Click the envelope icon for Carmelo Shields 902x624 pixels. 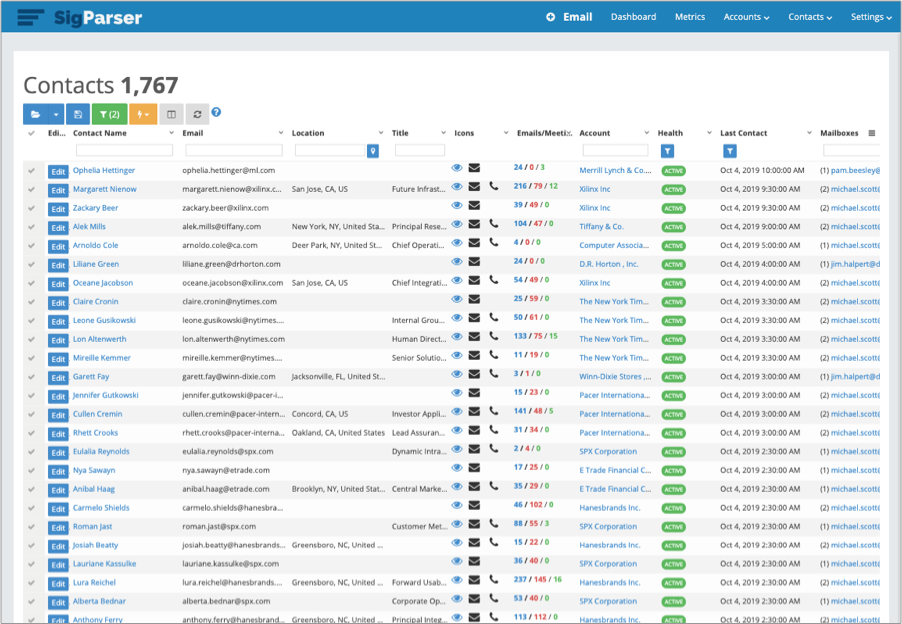point(474,505)
